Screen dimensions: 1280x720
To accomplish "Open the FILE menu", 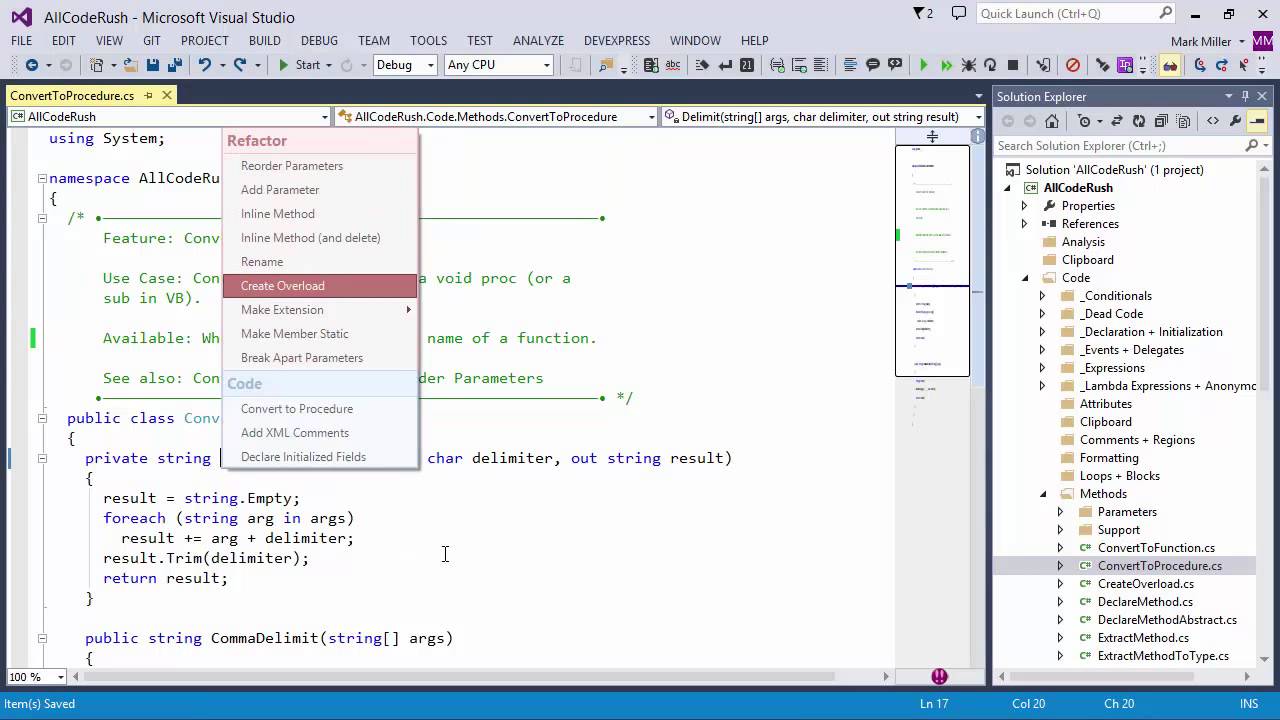I will click(x=22, y=41).
